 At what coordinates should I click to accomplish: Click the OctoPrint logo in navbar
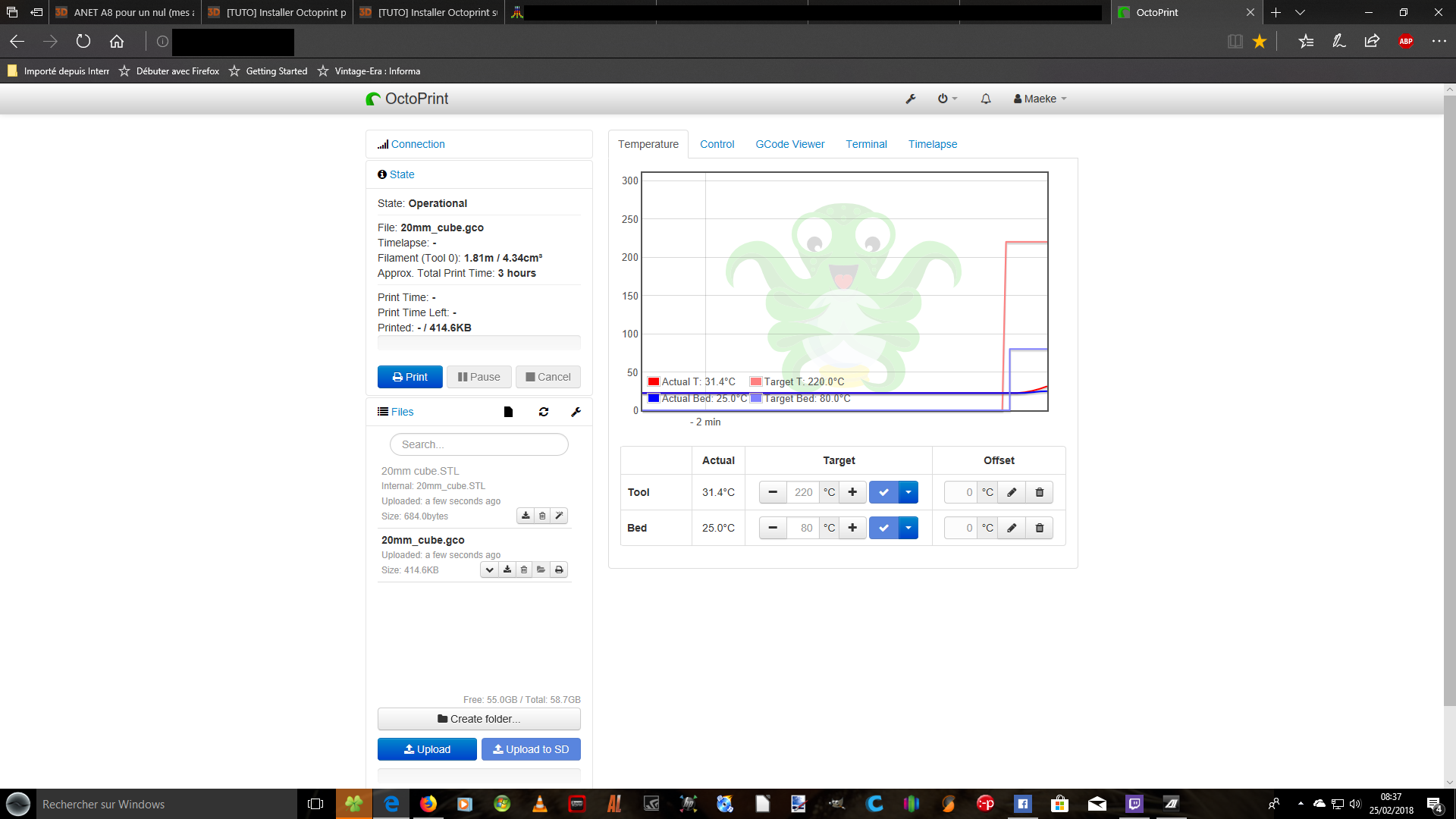point(407,99)
